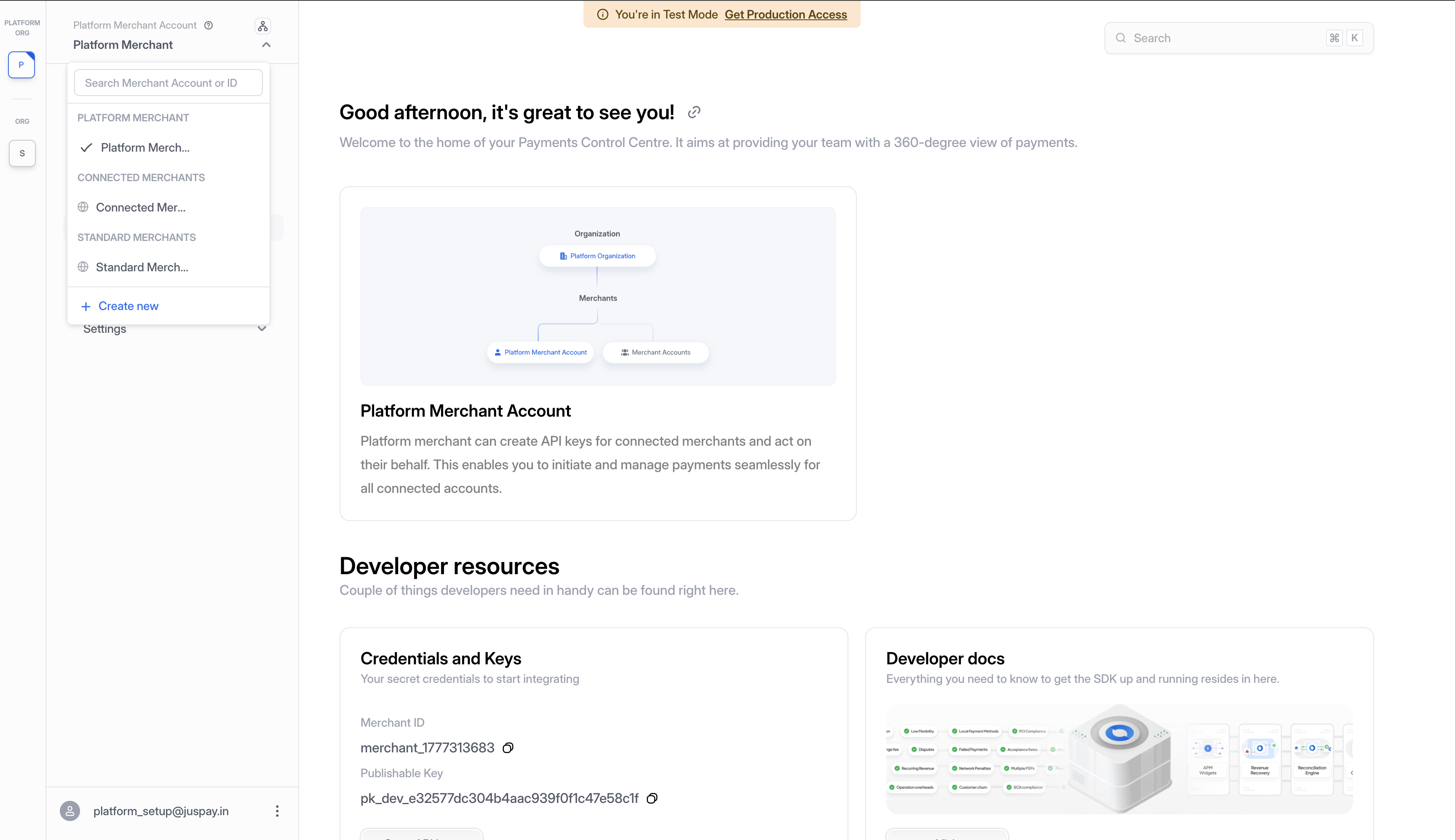This screenshot has width=1455, height=840.
Task: Choose the Connected Mer... merchant entry
Action: (x=169, y=207)
